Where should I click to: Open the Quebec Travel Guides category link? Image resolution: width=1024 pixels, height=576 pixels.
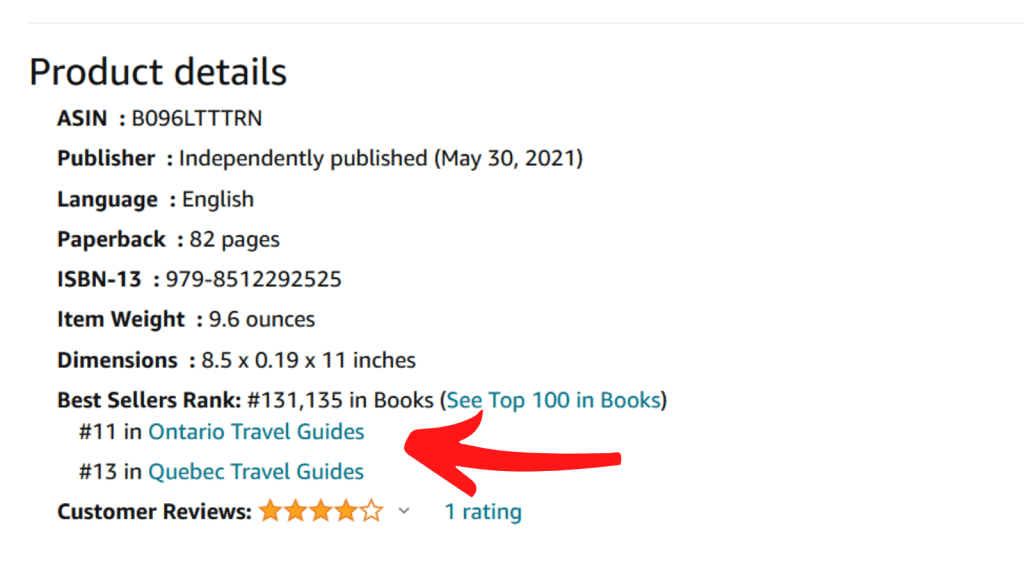pos(256,471)
